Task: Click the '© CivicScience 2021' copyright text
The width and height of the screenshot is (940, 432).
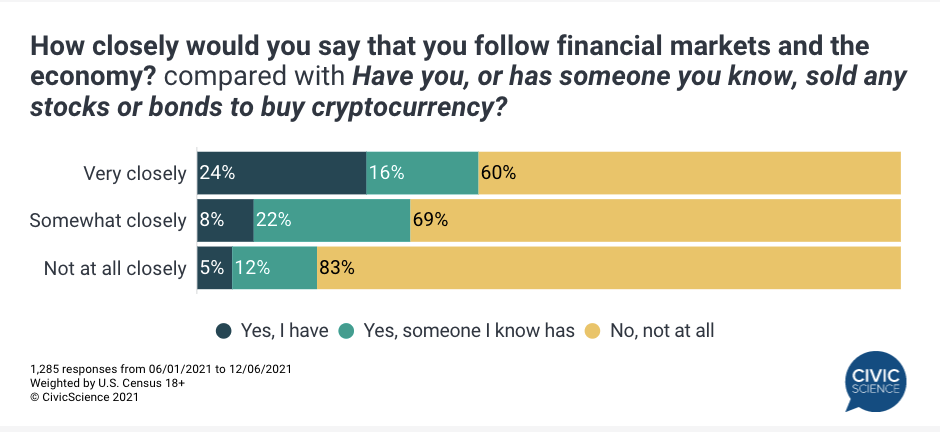Action: [x=85, y=397]
